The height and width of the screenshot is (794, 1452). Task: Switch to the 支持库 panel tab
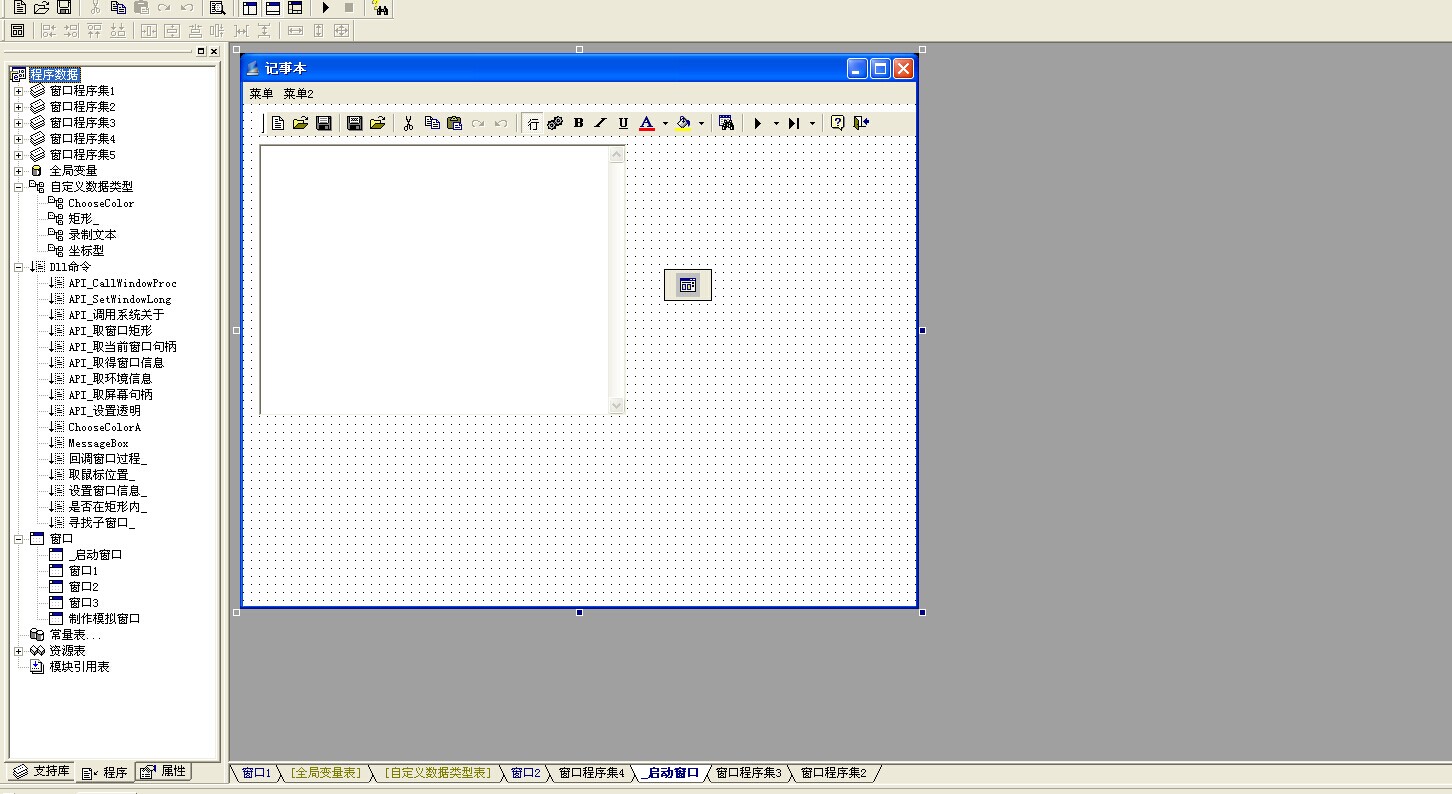pyautogui.click(x=41, y=772)
